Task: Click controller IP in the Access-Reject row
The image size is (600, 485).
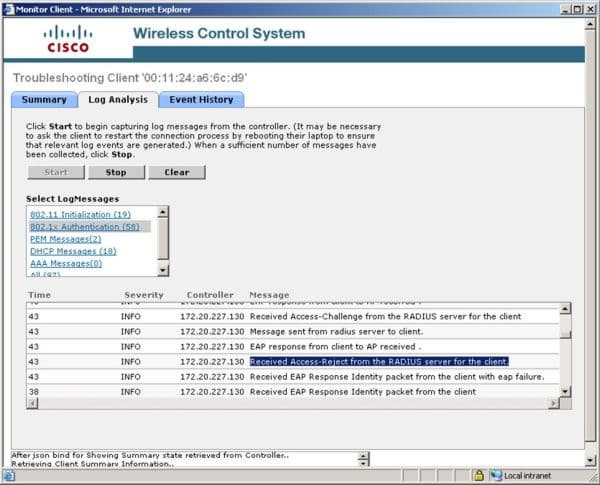Action: click(212, 362)
